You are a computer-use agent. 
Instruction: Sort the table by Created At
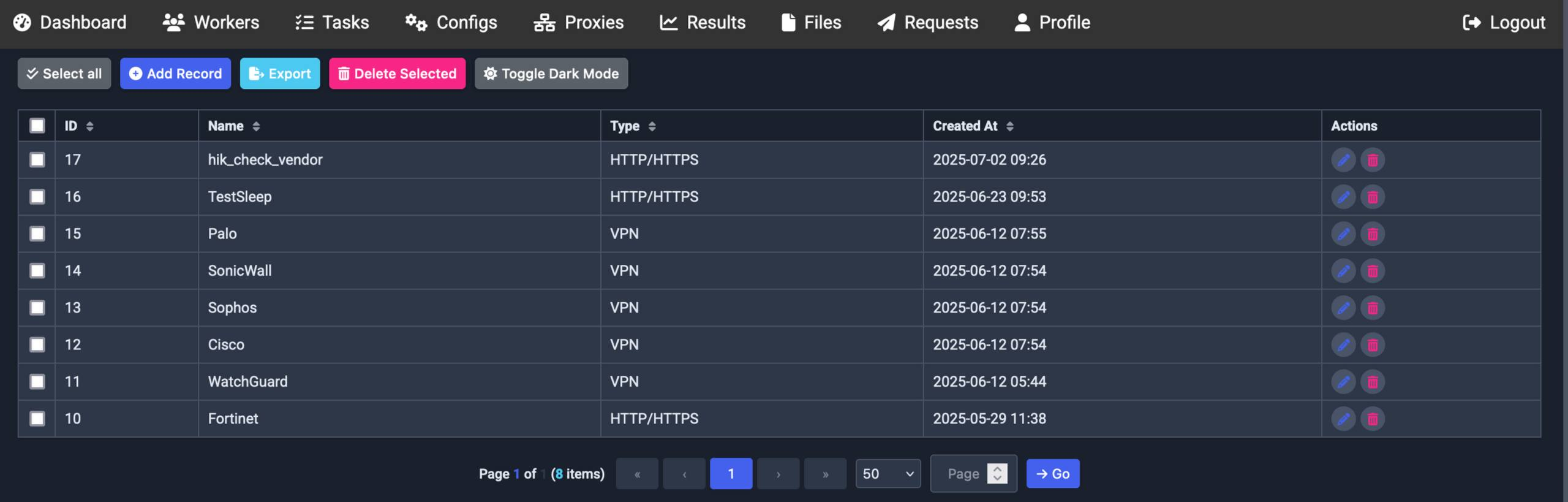(973, 126)
